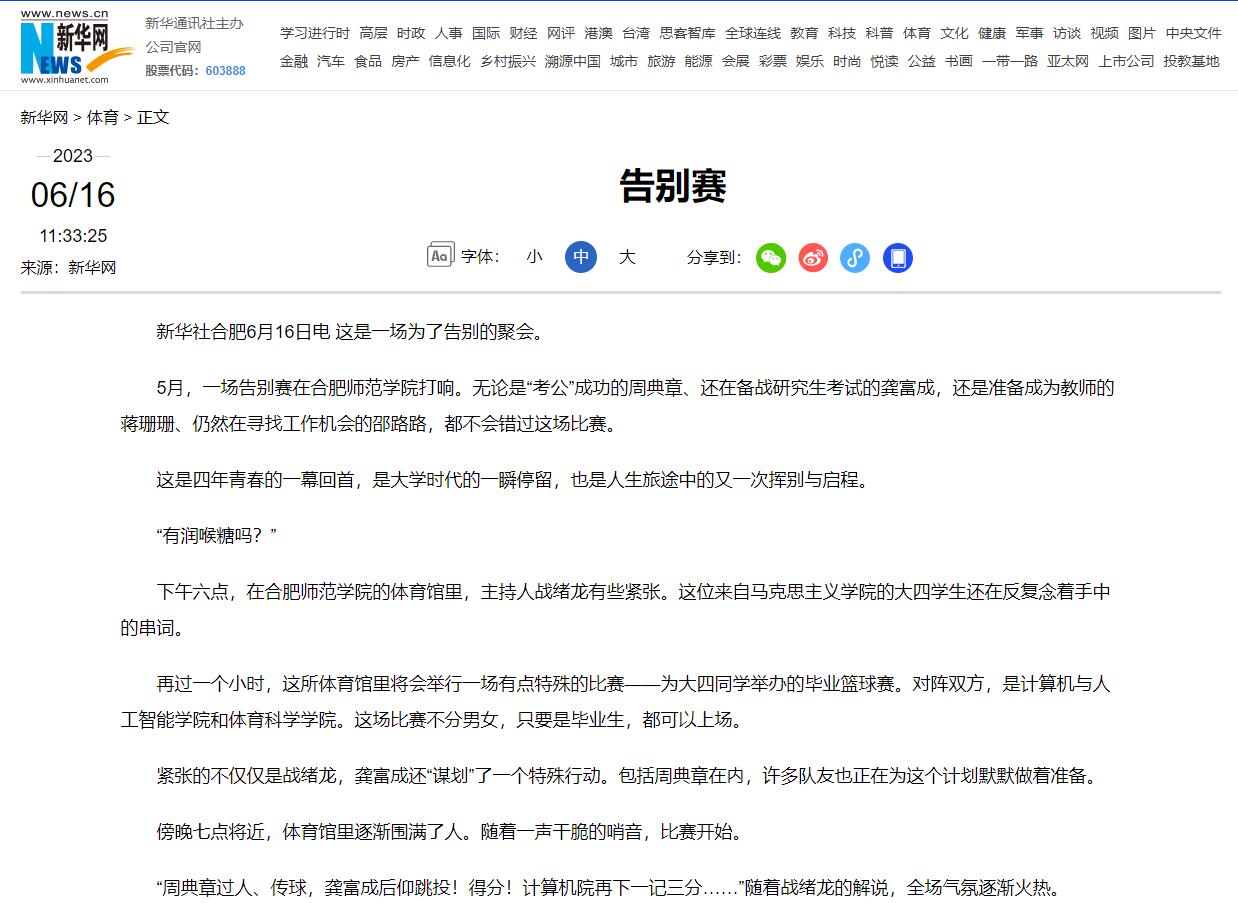Open the blue mobile phone share icon
The height and width of the screenshot is (903, 1238).
click(x=897, y=258)
